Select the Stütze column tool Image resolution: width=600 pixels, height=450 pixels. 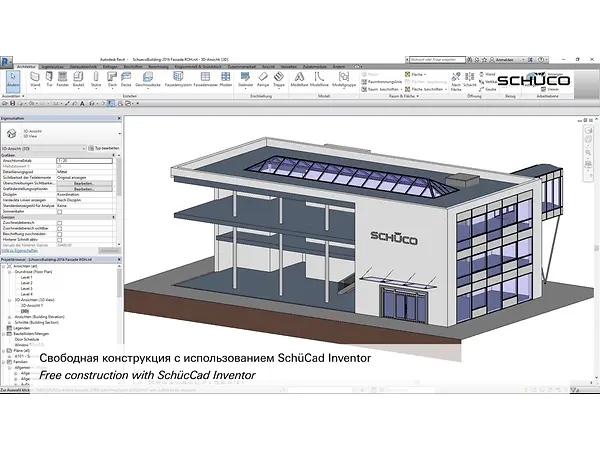(x=96, y=79)
